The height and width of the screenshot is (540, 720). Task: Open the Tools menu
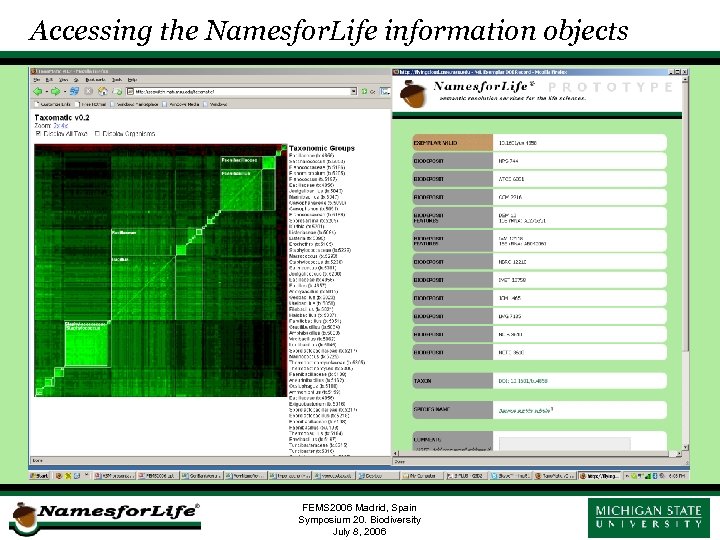pyautogui.click(x=117, y=80)
